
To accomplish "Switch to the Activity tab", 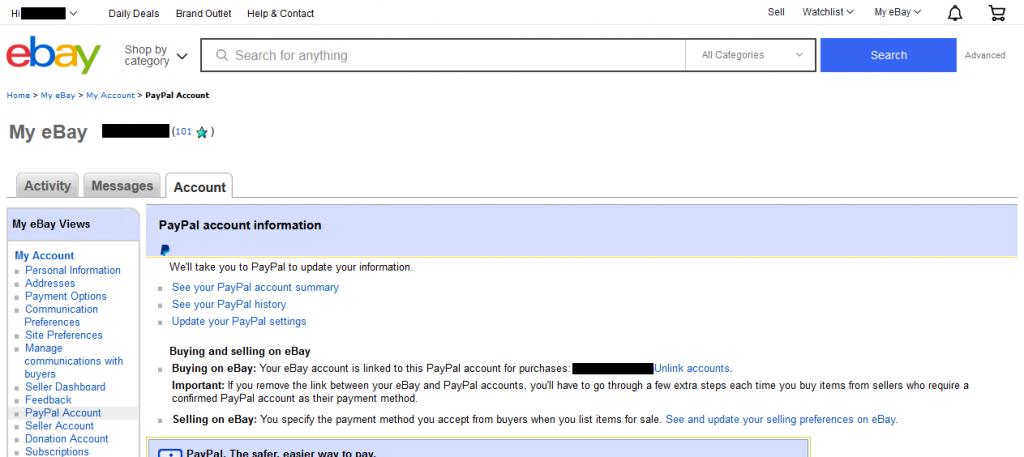I will tap(47, 186).
